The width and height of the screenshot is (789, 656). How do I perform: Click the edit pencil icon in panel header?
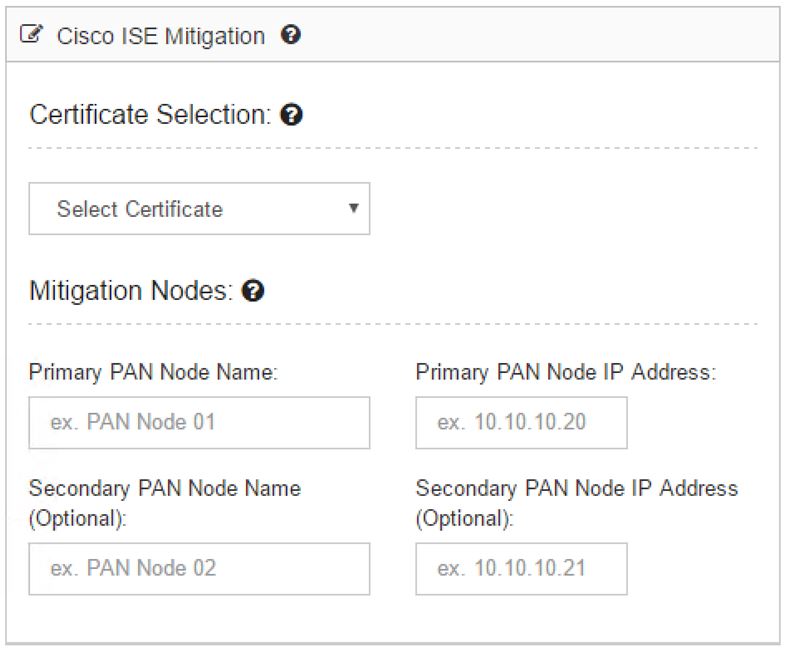31,35
